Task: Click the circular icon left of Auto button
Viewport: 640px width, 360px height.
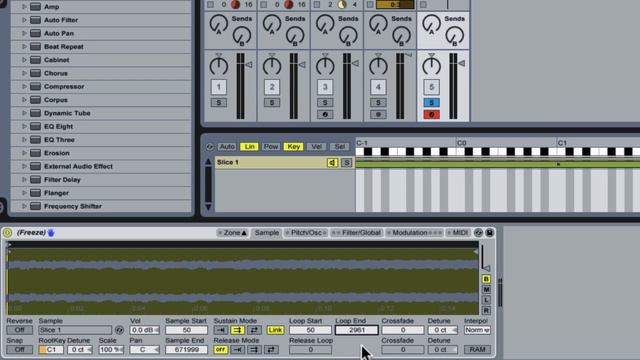Action: click(209, 147)
